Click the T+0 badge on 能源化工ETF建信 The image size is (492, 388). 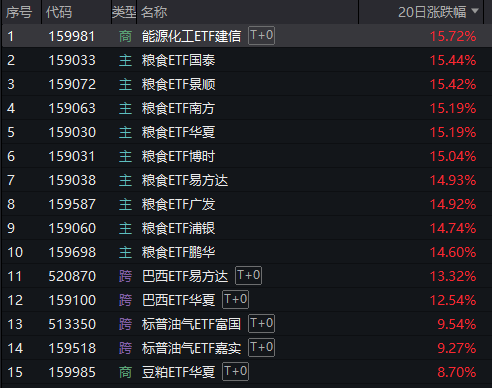point(261,35)
